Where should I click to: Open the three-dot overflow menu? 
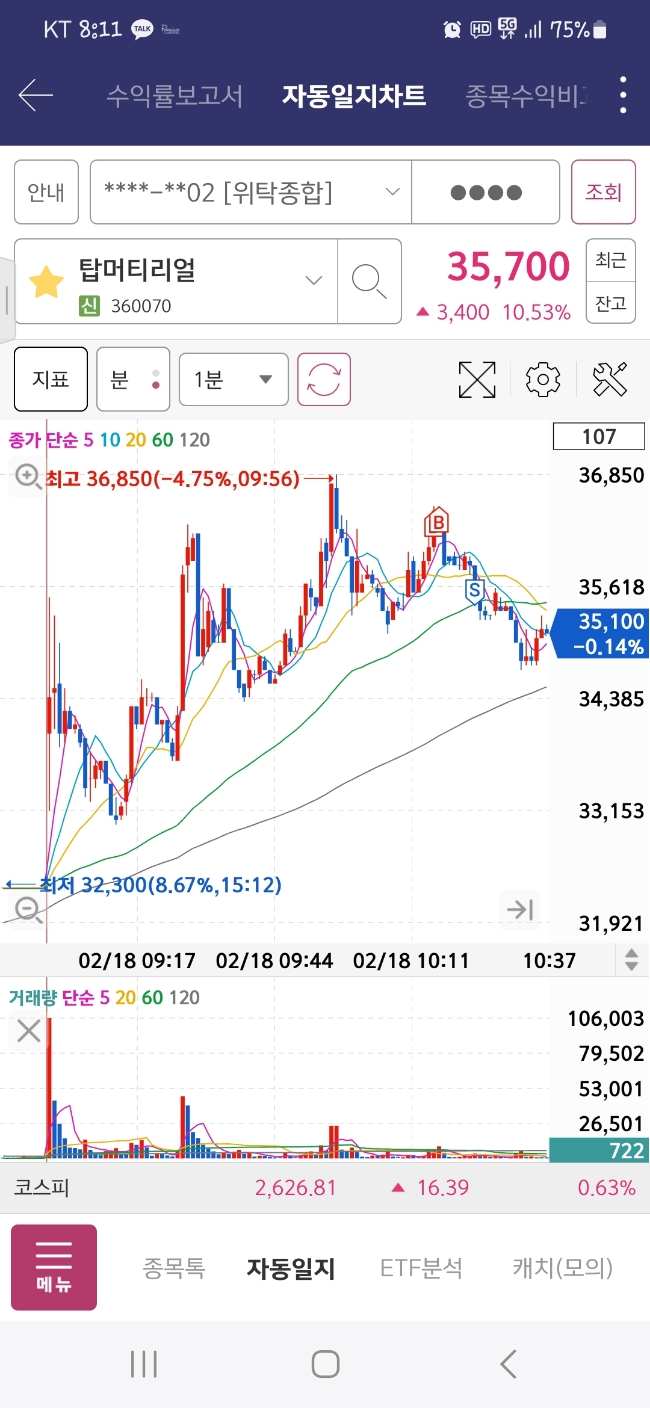click(623, 95)
